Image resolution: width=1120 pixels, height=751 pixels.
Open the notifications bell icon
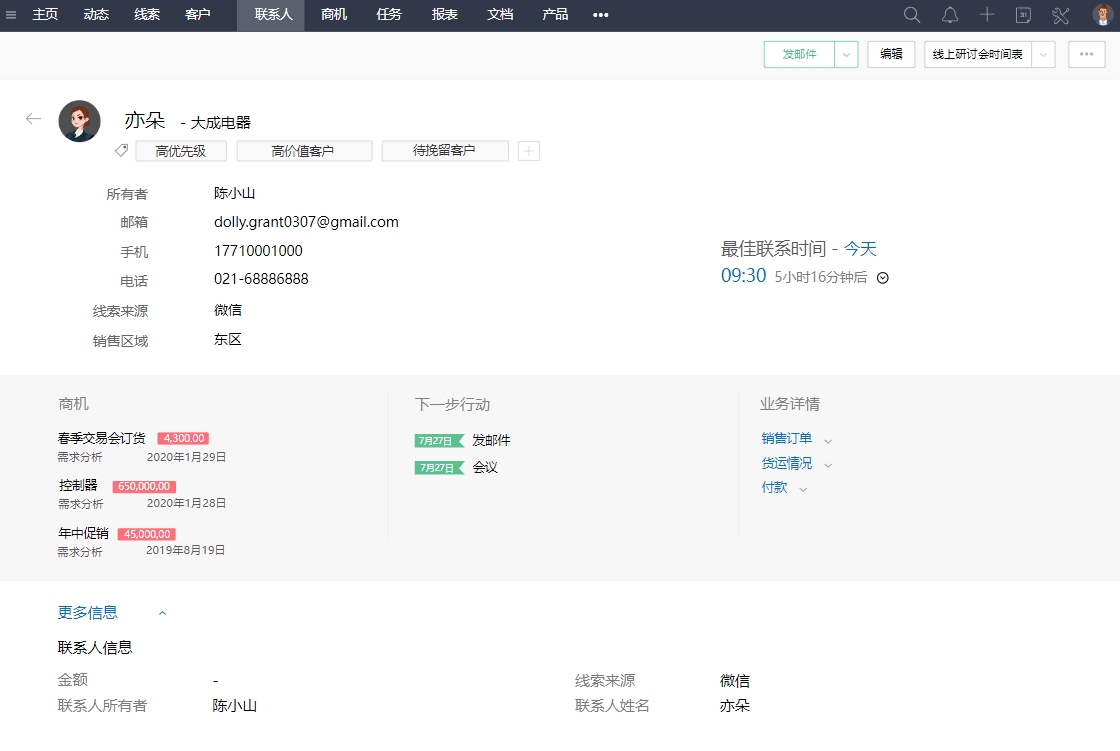pos(950,15)
